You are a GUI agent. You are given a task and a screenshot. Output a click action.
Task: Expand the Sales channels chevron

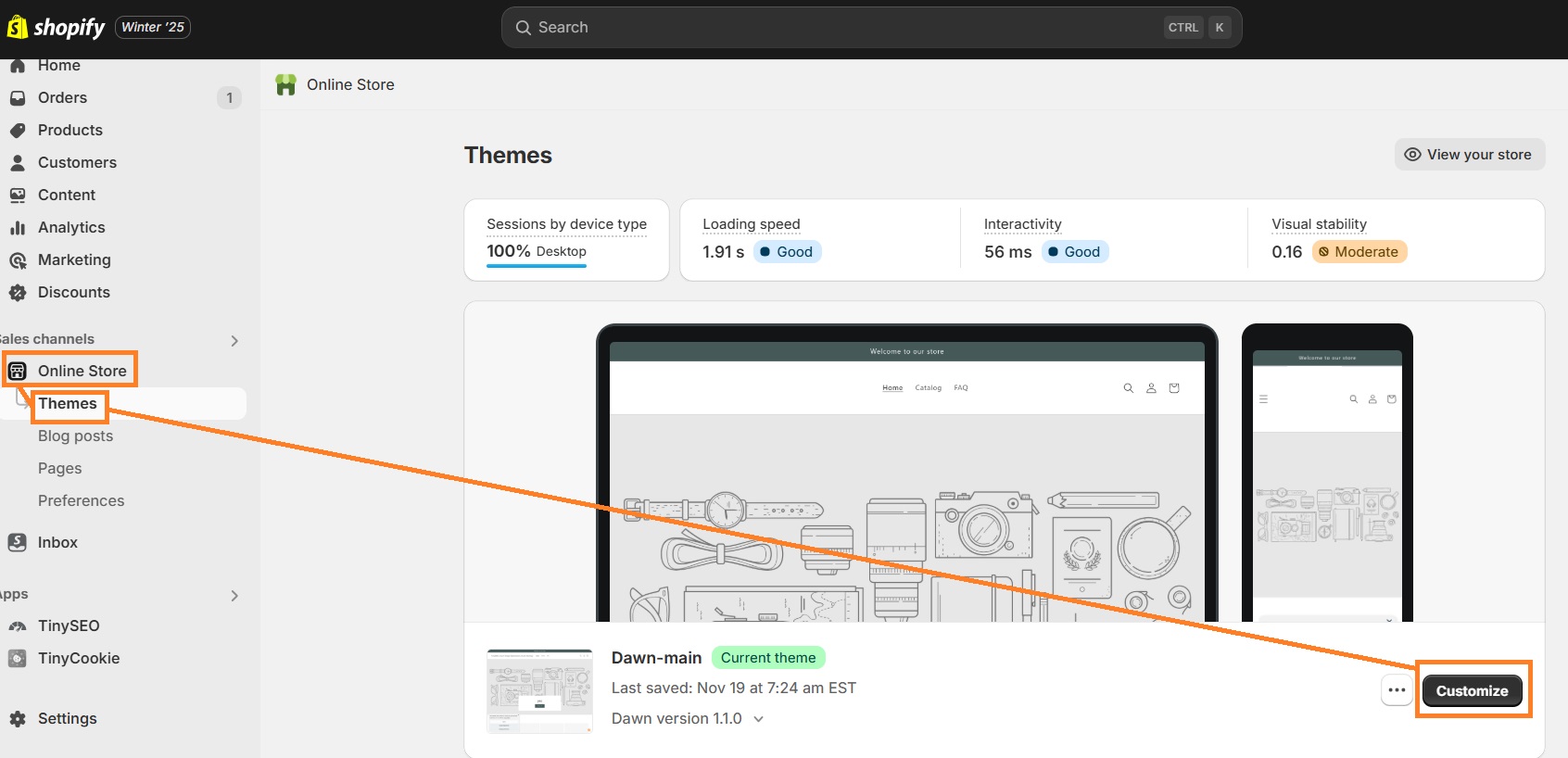click(234, 340)
